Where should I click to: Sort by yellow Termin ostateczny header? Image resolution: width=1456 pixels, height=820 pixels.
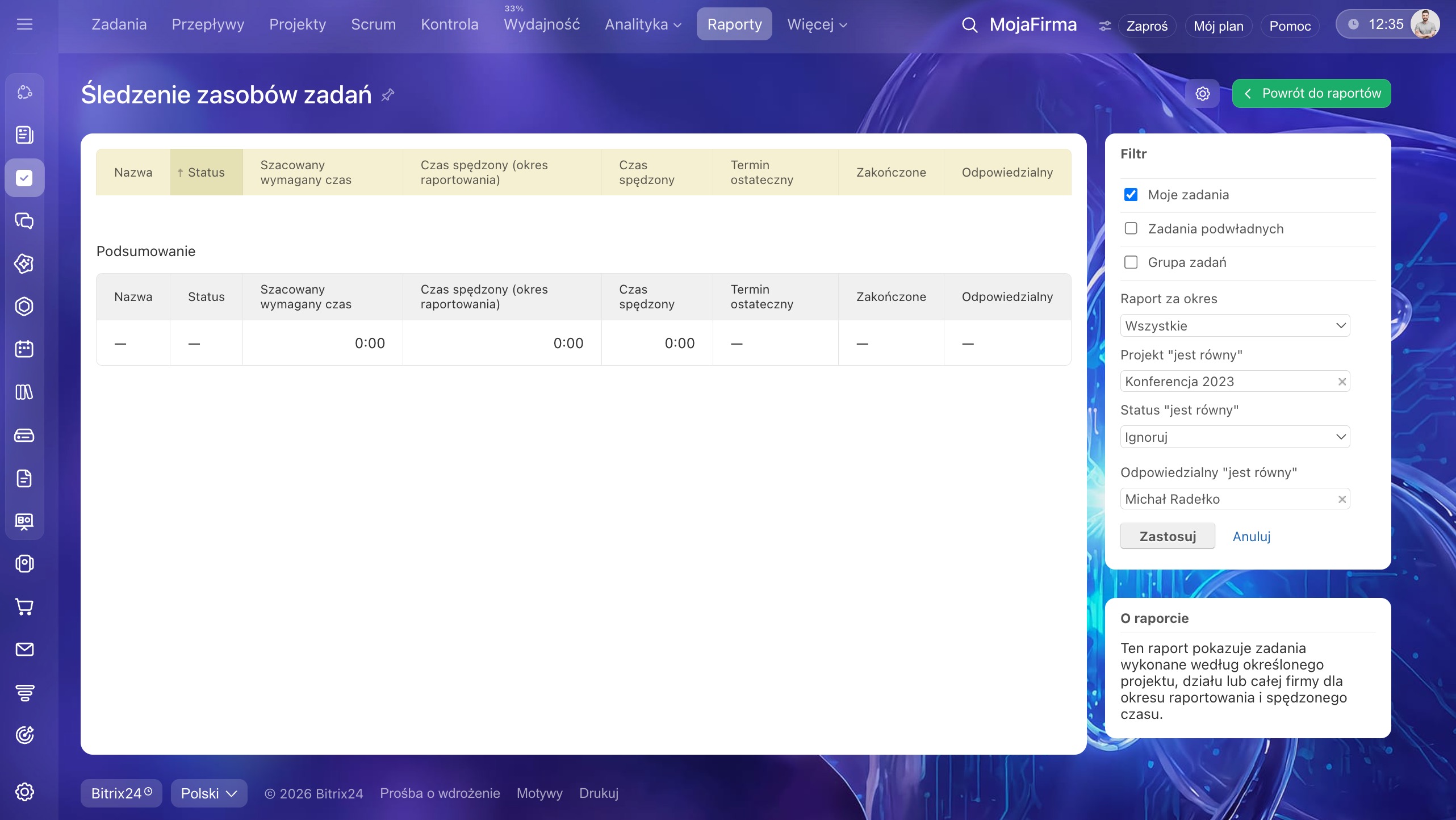point(776,172)
